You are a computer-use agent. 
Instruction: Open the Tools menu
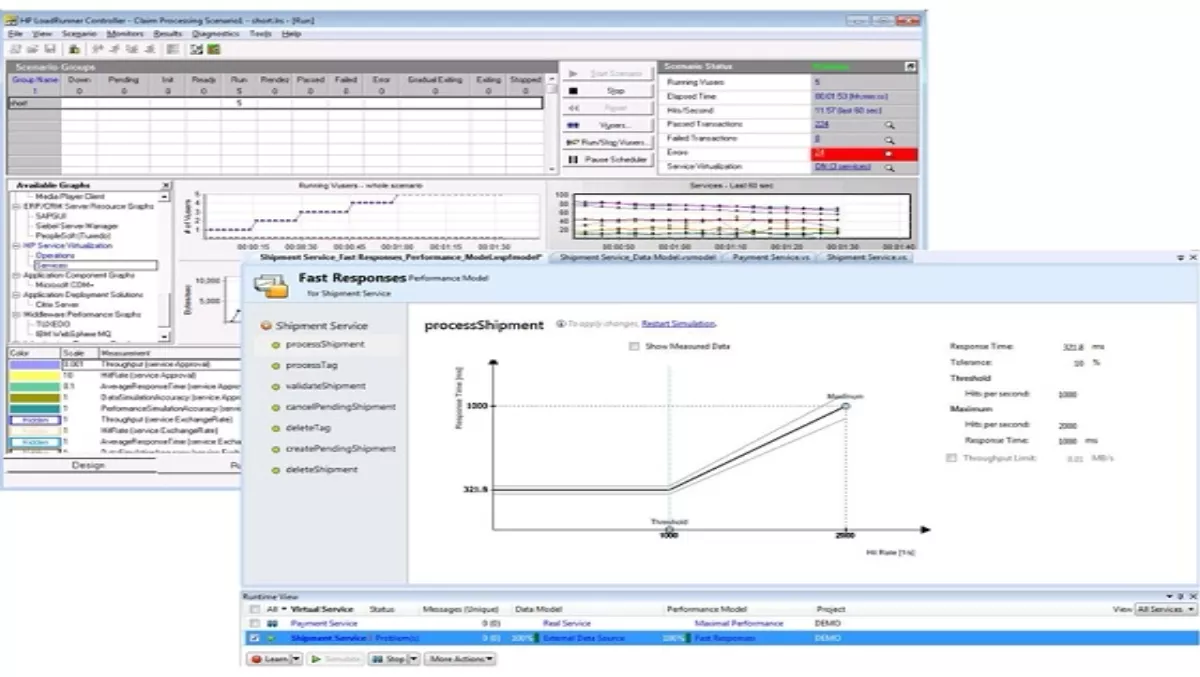click(261, 34)
